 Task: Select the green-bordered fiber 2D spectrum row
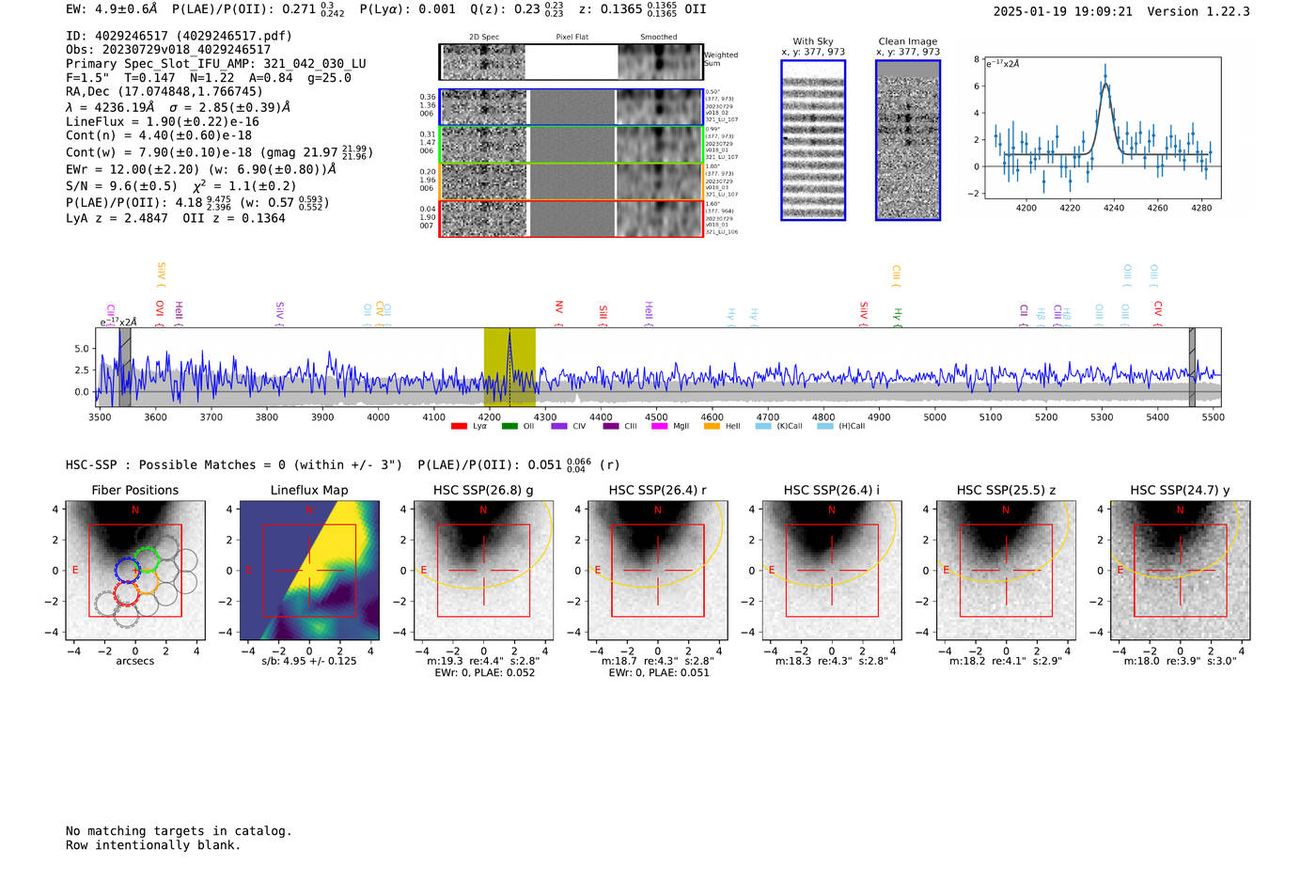click(572, 145)
